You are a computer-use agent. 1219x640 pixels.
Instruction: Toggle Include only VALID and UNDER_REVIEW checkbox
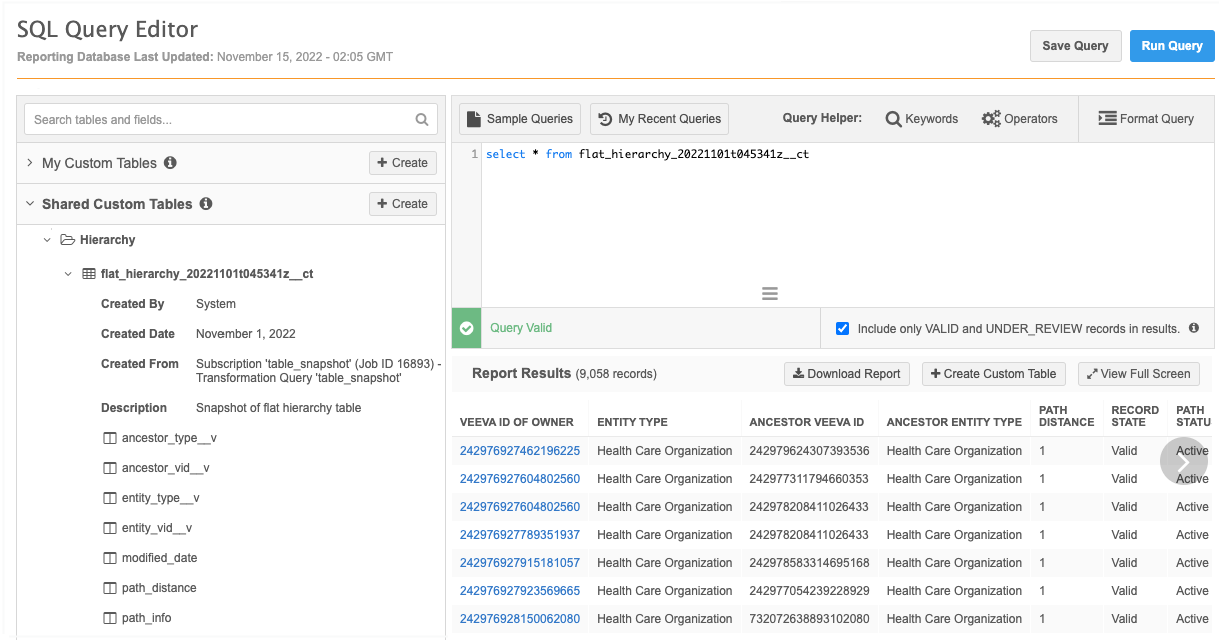point(842,328)
